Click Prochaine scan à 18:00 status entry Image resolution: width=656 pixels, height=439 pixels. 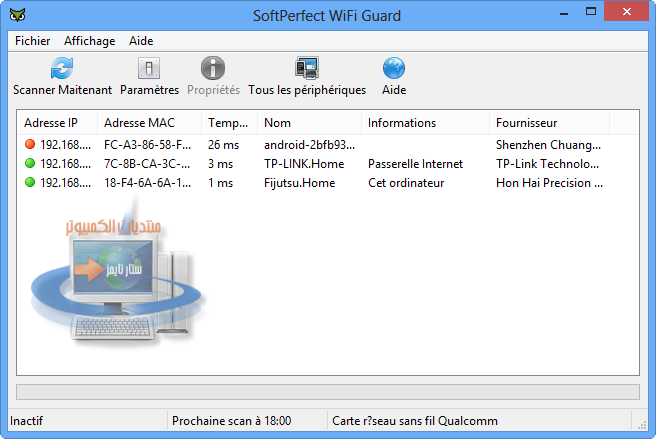point(231,421)
